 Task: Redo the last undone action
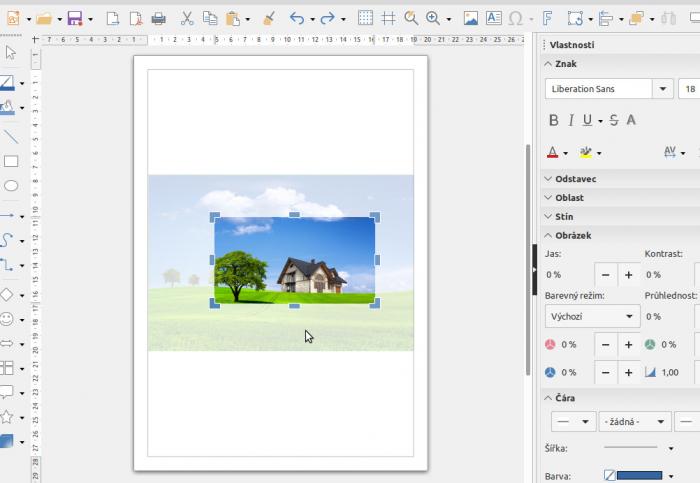coord(328,19)
